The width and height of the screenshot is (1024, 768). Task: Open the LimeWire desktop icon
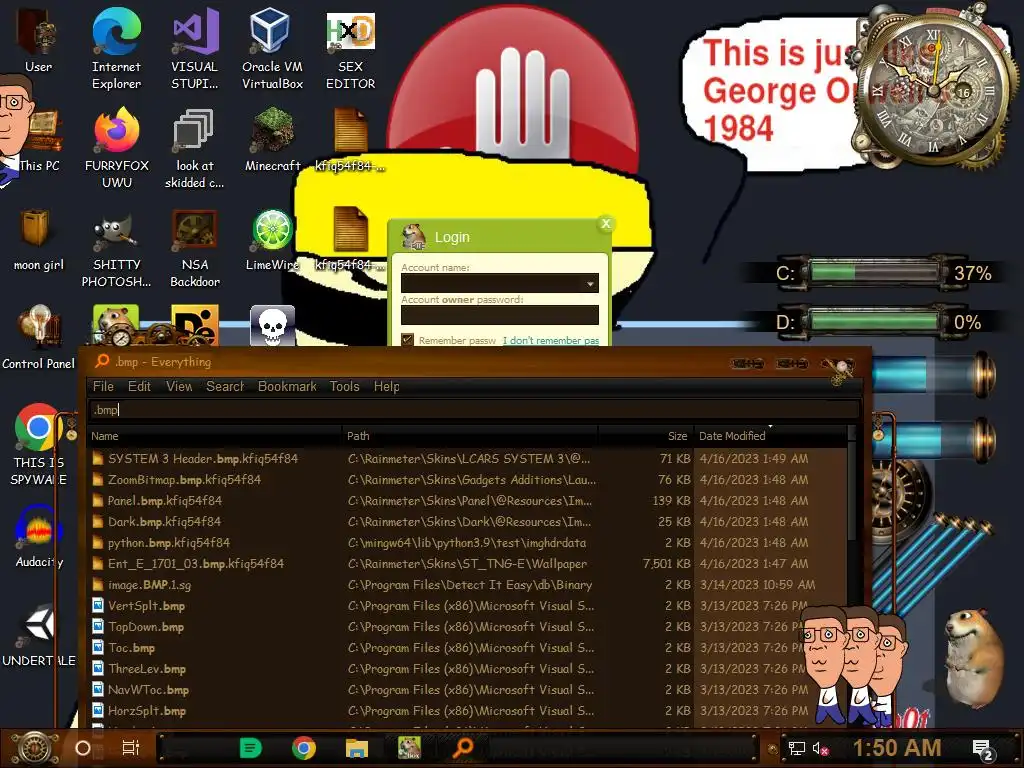(x=272, y=239)
